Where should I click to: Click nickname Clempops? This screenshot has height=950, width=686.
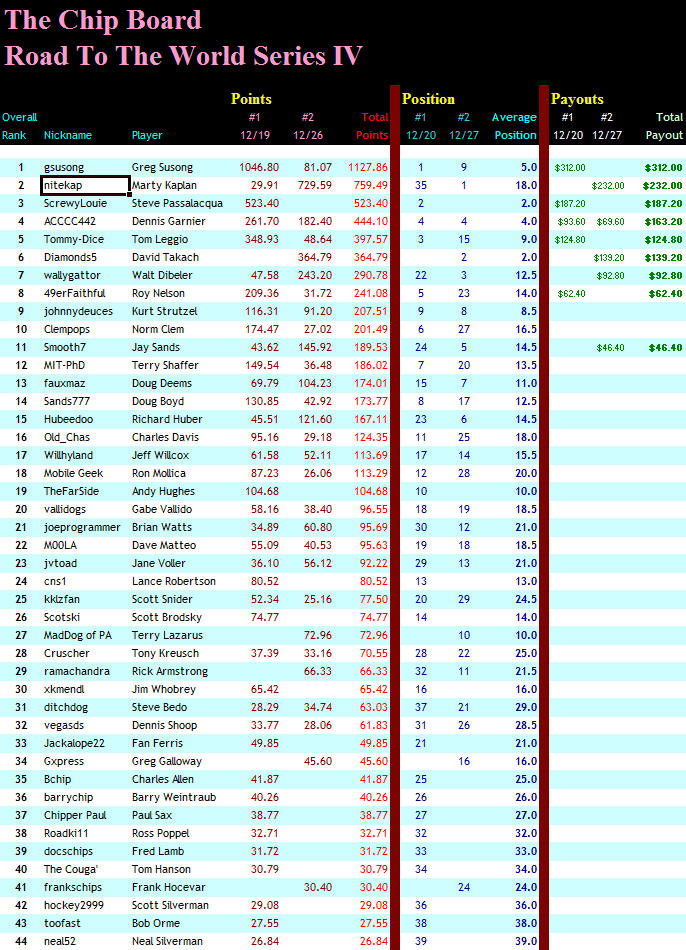click(x=67, y=330)
